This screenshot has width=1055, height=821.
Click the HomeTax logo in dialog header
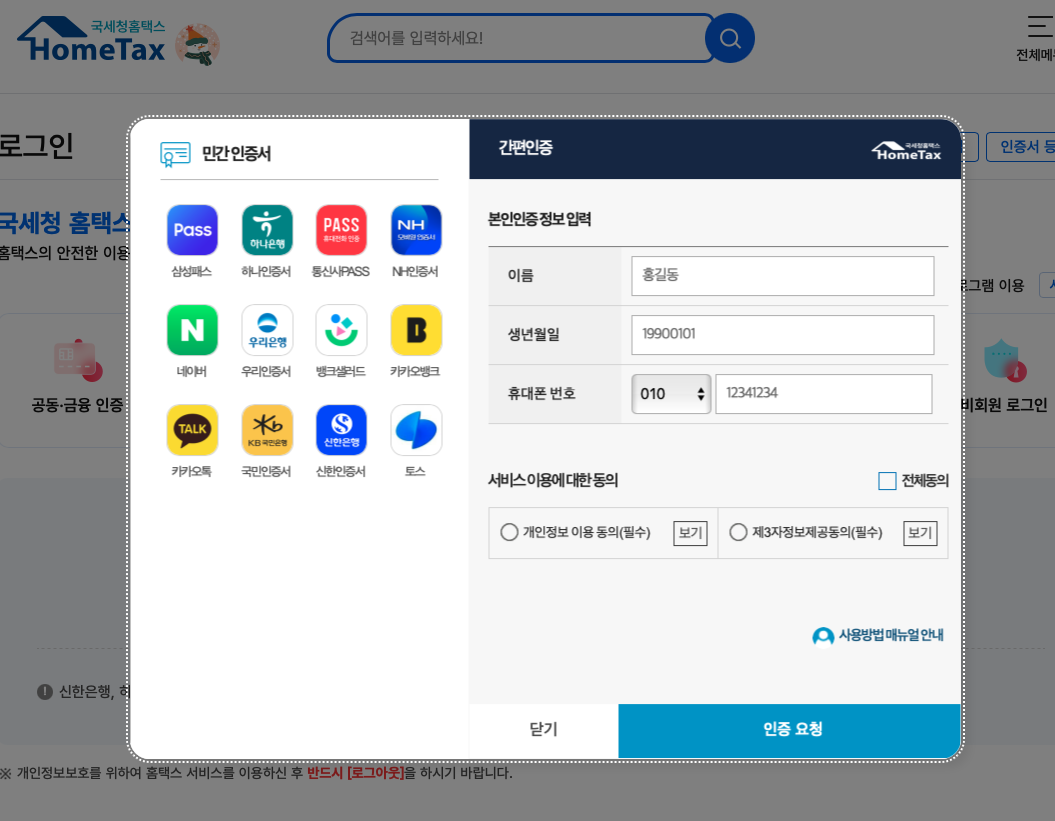(906, 151)
